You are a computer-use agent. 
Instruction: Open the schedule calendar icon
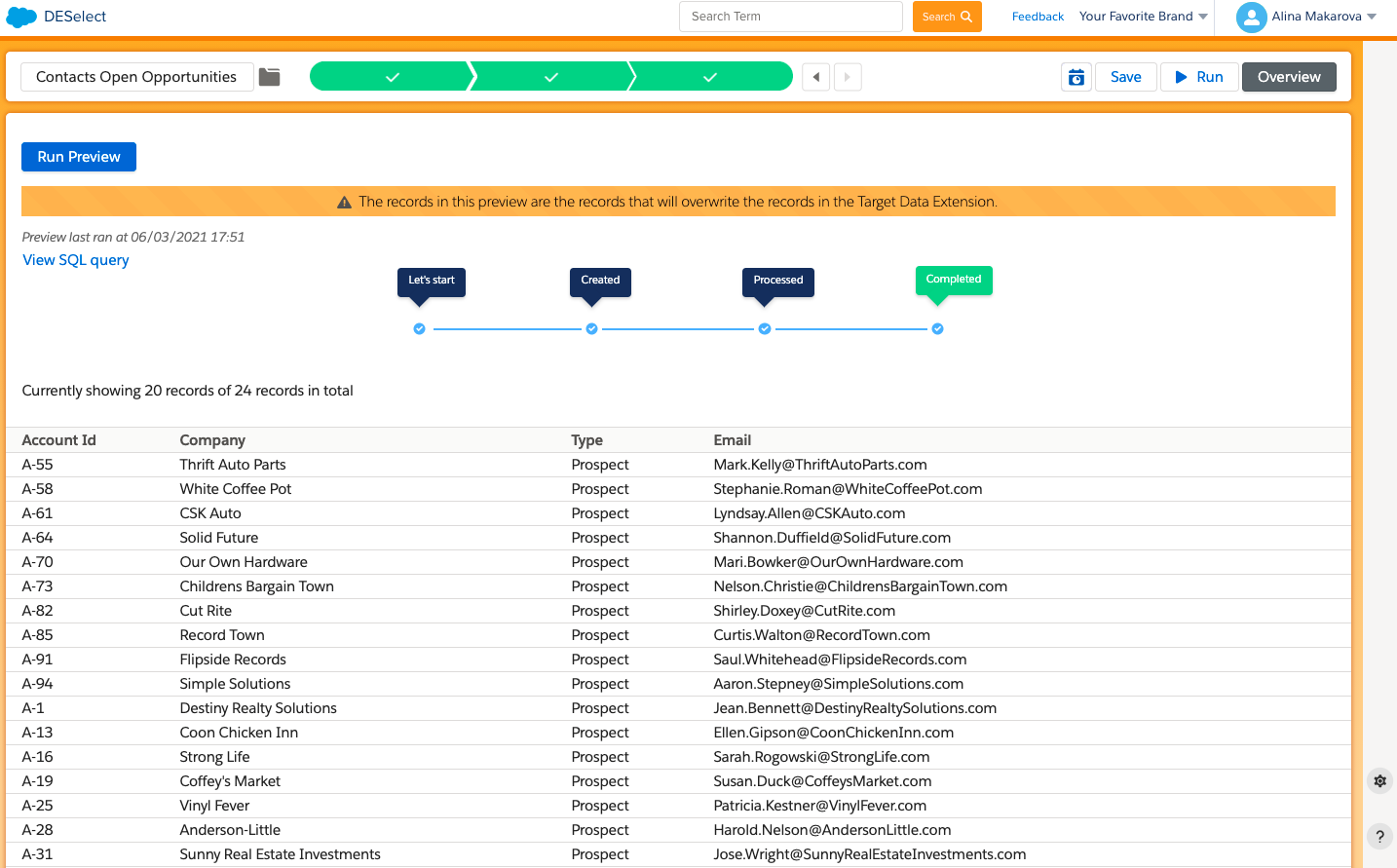point(1076,77)
